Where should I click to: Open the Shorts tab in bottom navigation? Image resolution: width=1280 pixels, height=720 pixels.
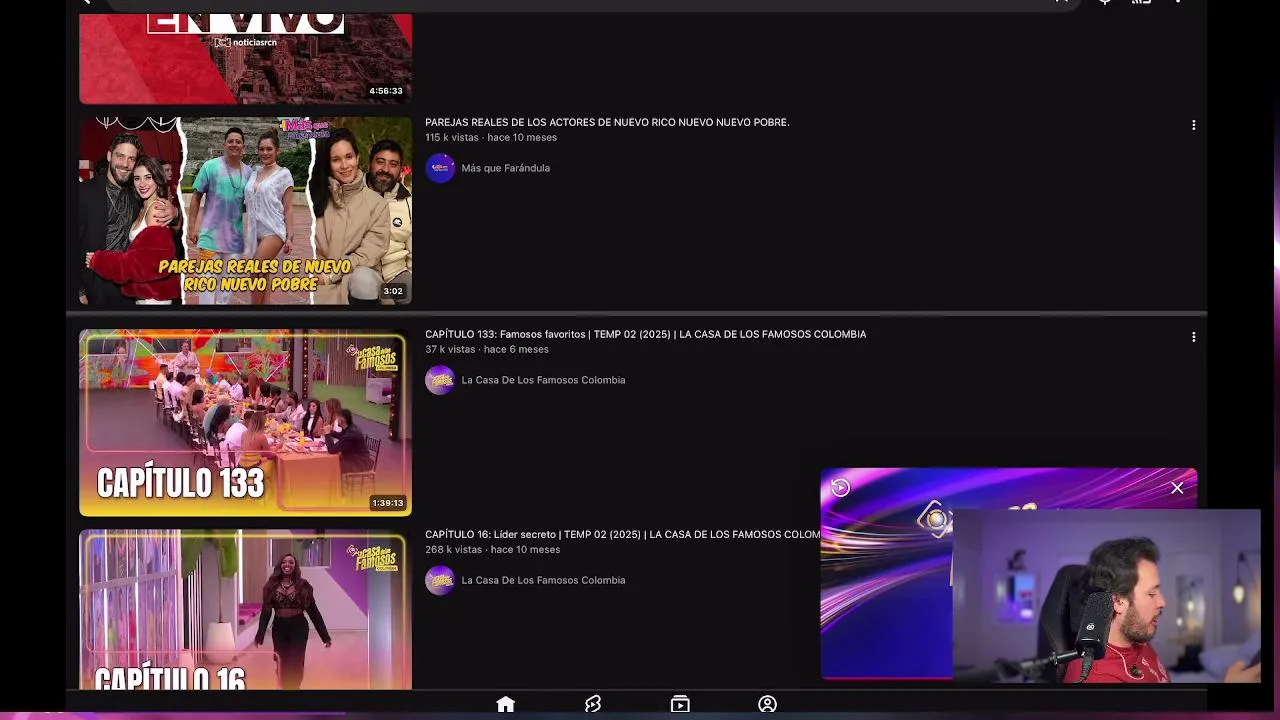(x=593, y=705)
